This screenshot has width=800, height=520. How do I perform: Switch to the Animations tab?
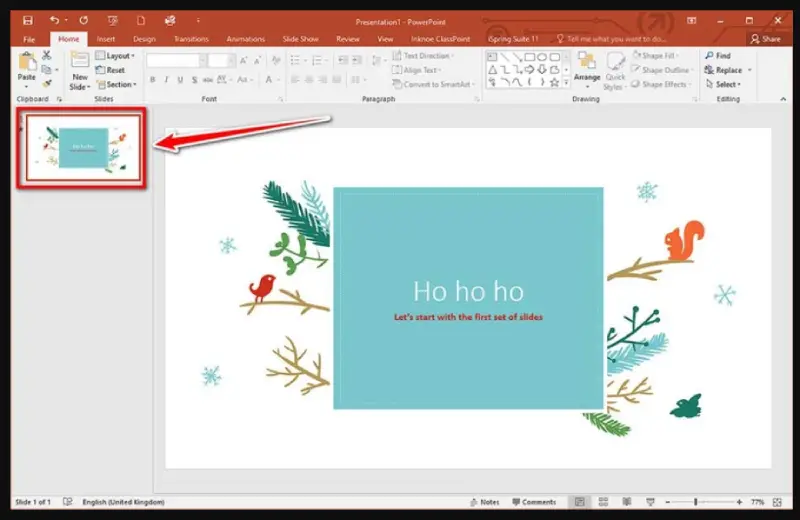[245, 39]
